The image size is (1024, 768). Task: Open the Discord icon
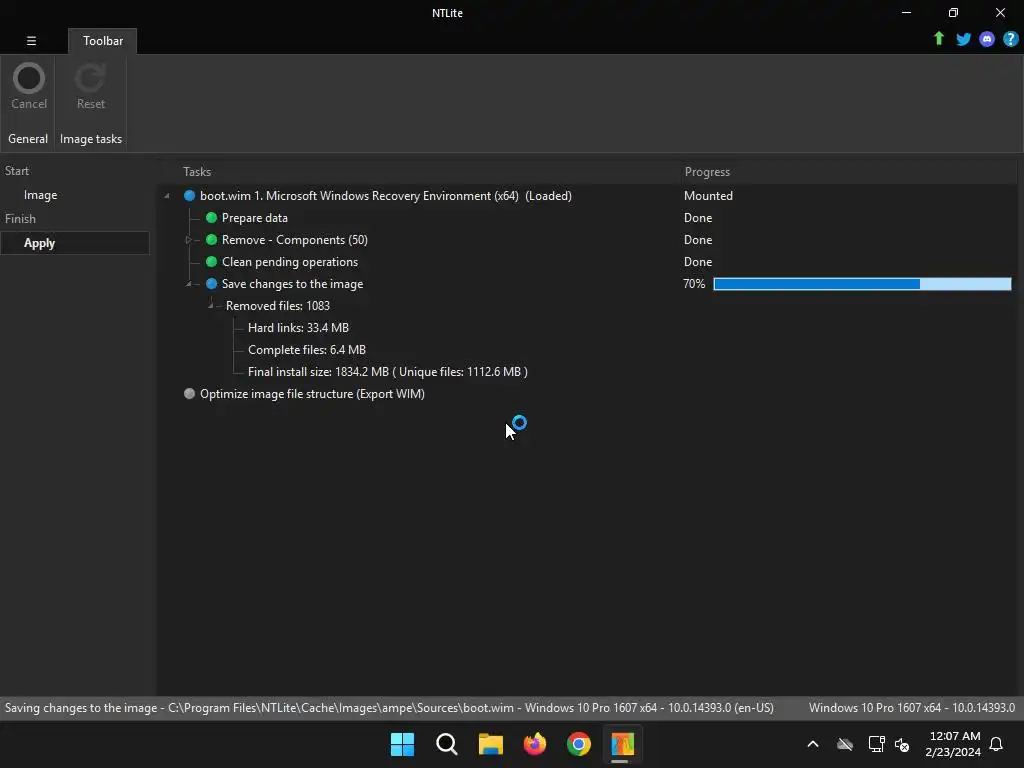coord(987,39)
